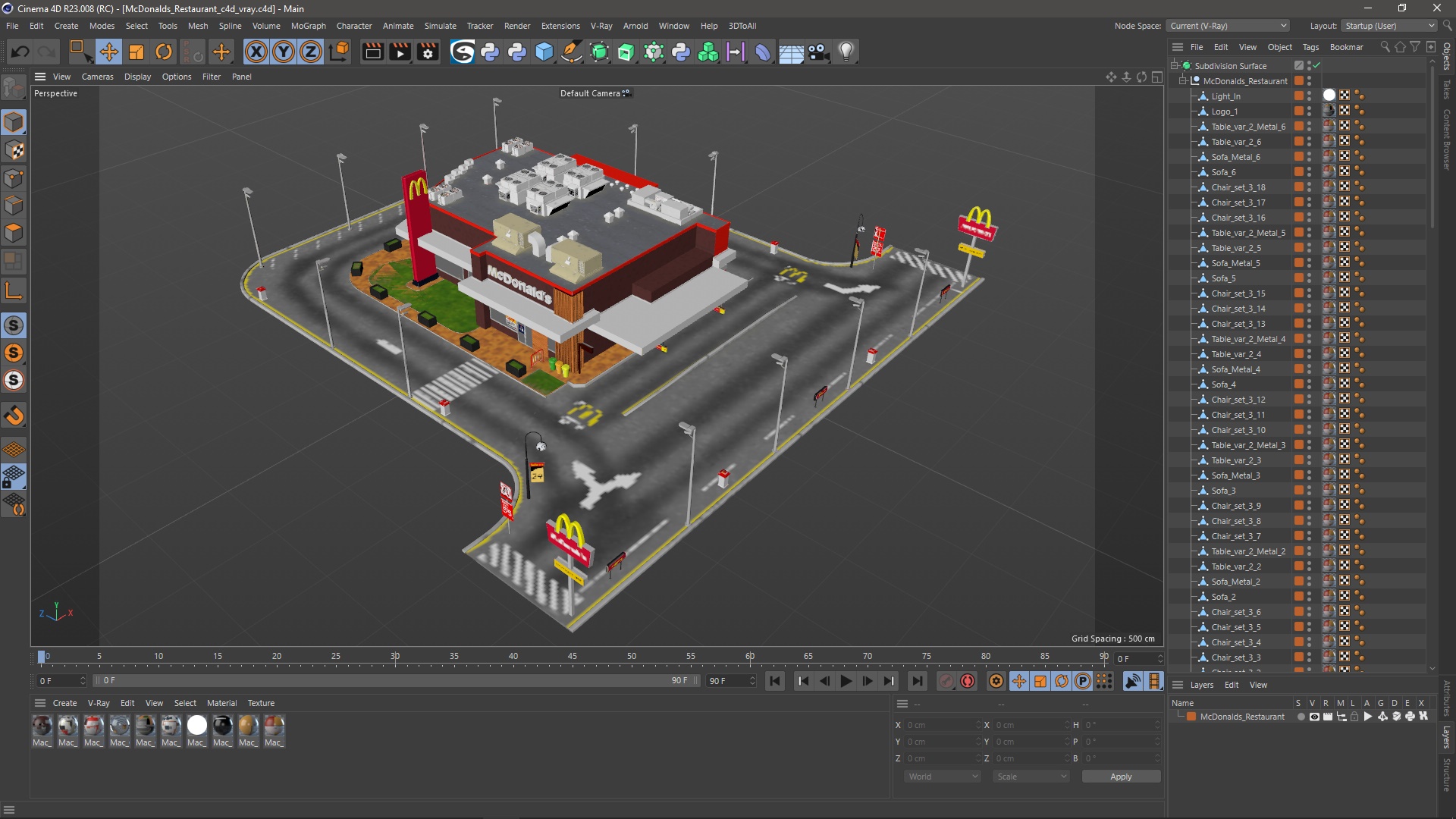Switch to Model mode cube icon
Viewport: 1456px width, 819px height.
click(x=14, y=122)
